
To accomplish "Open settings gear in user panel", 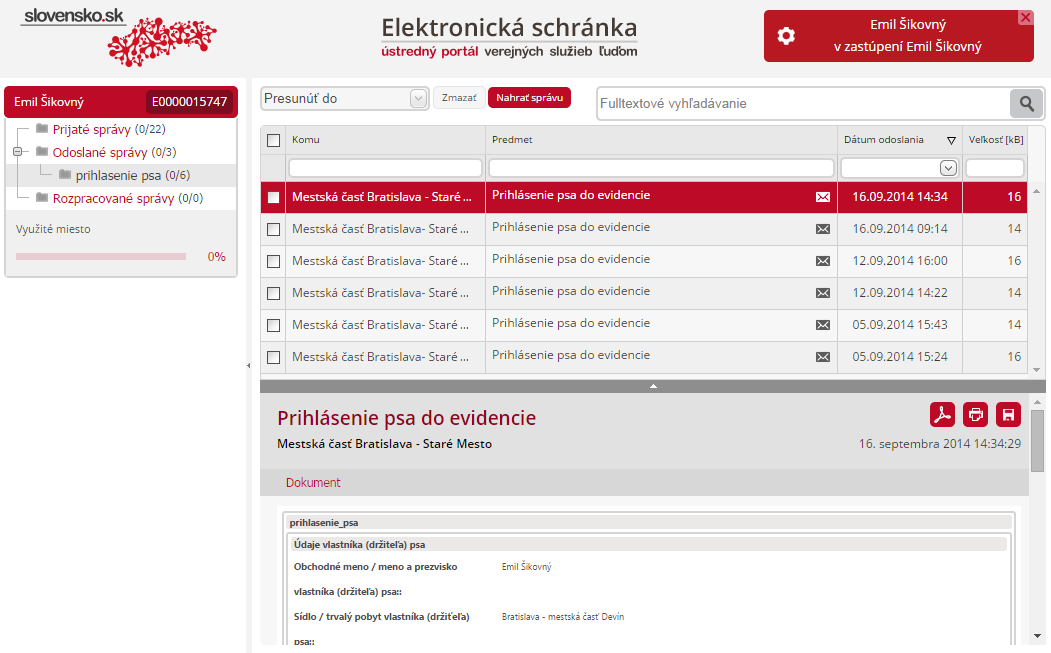I will (786, 36).
